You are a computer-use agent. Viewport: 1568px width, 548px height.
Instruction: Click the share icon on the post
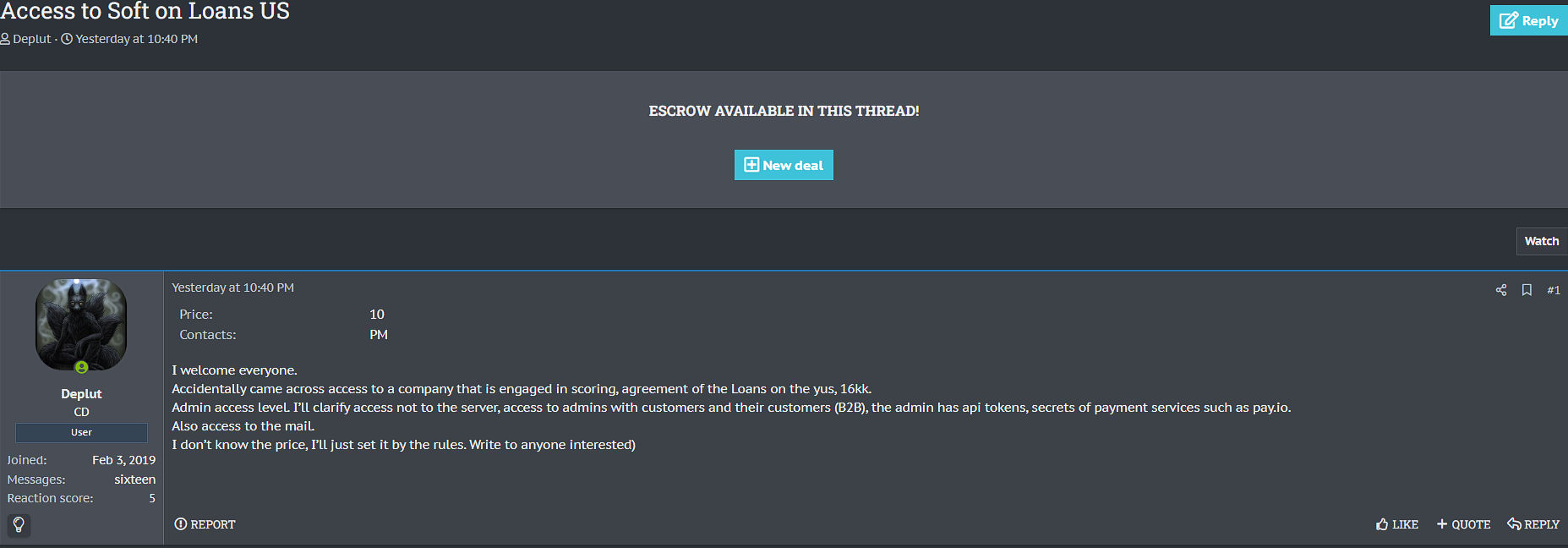pos(1501,290)
